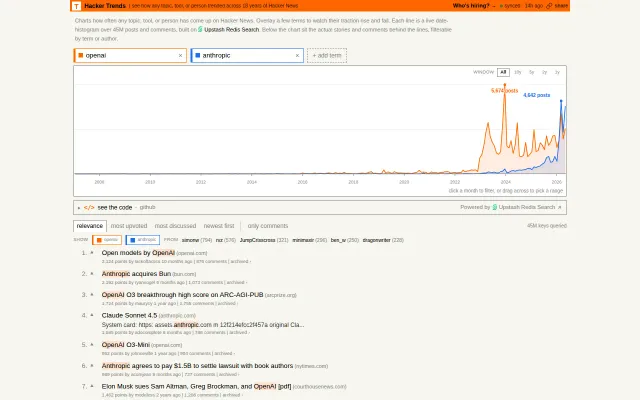The image size is (640, 400).
Task: Open the nytimes.com domain link
Action: pyautogui.click(x=311, y=366)
